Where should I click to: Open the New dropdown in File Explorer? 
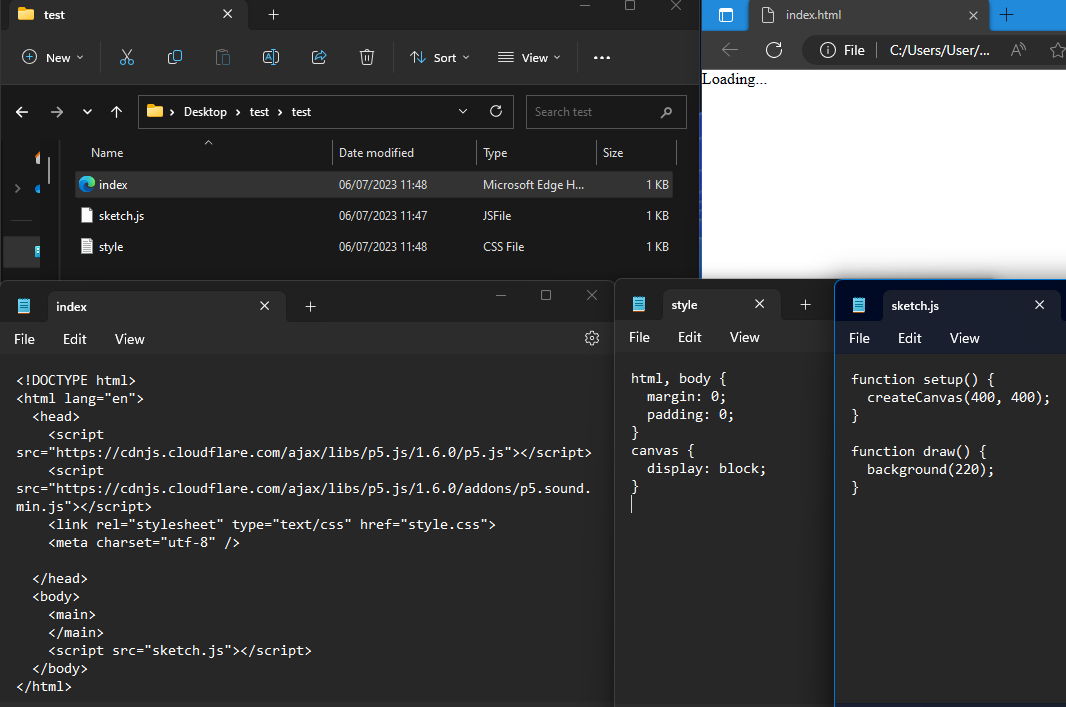[x=52, y=58]
